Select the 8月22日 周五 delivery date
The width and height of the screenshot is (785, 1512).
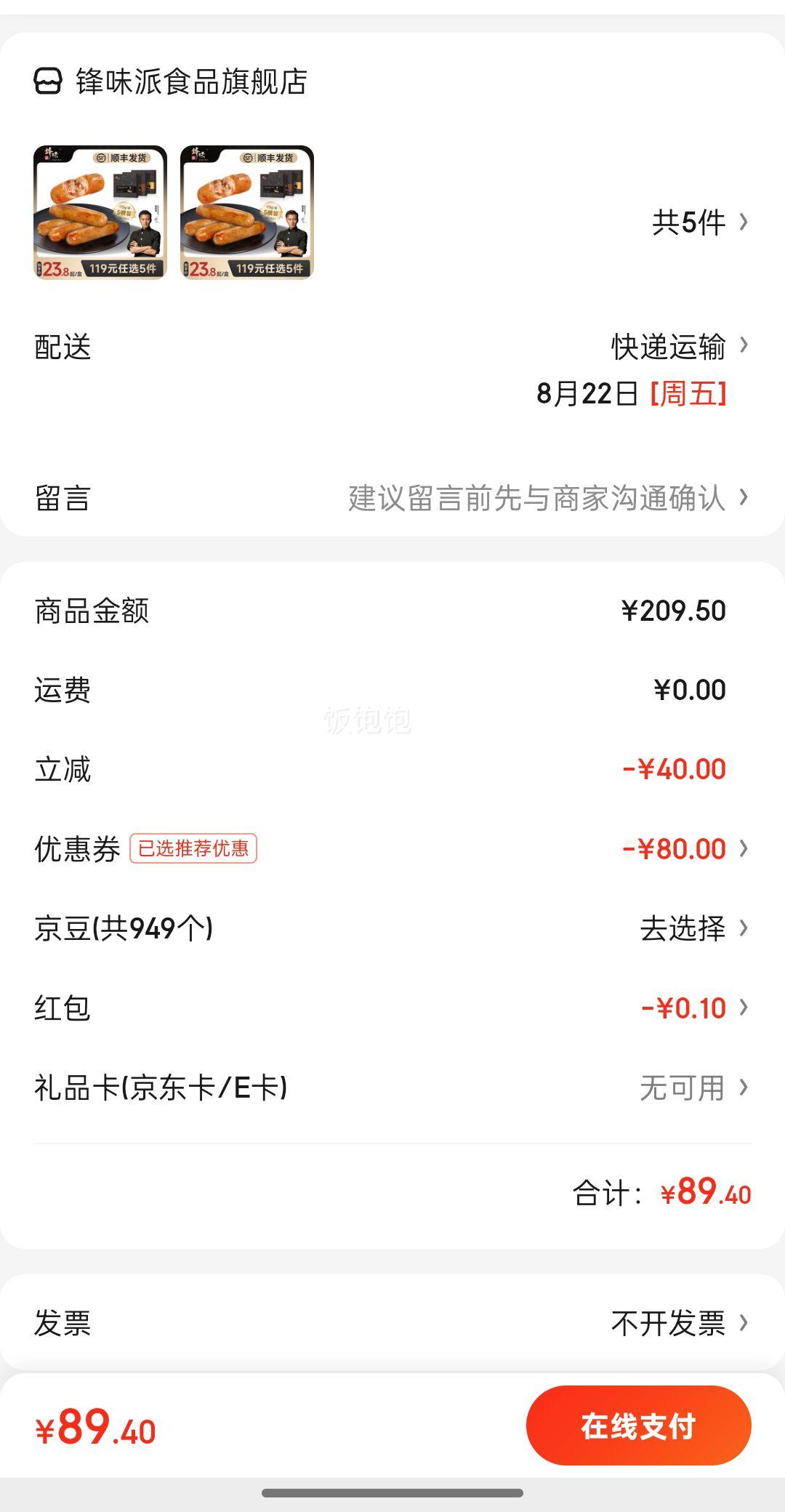click(x=632, y=394)
